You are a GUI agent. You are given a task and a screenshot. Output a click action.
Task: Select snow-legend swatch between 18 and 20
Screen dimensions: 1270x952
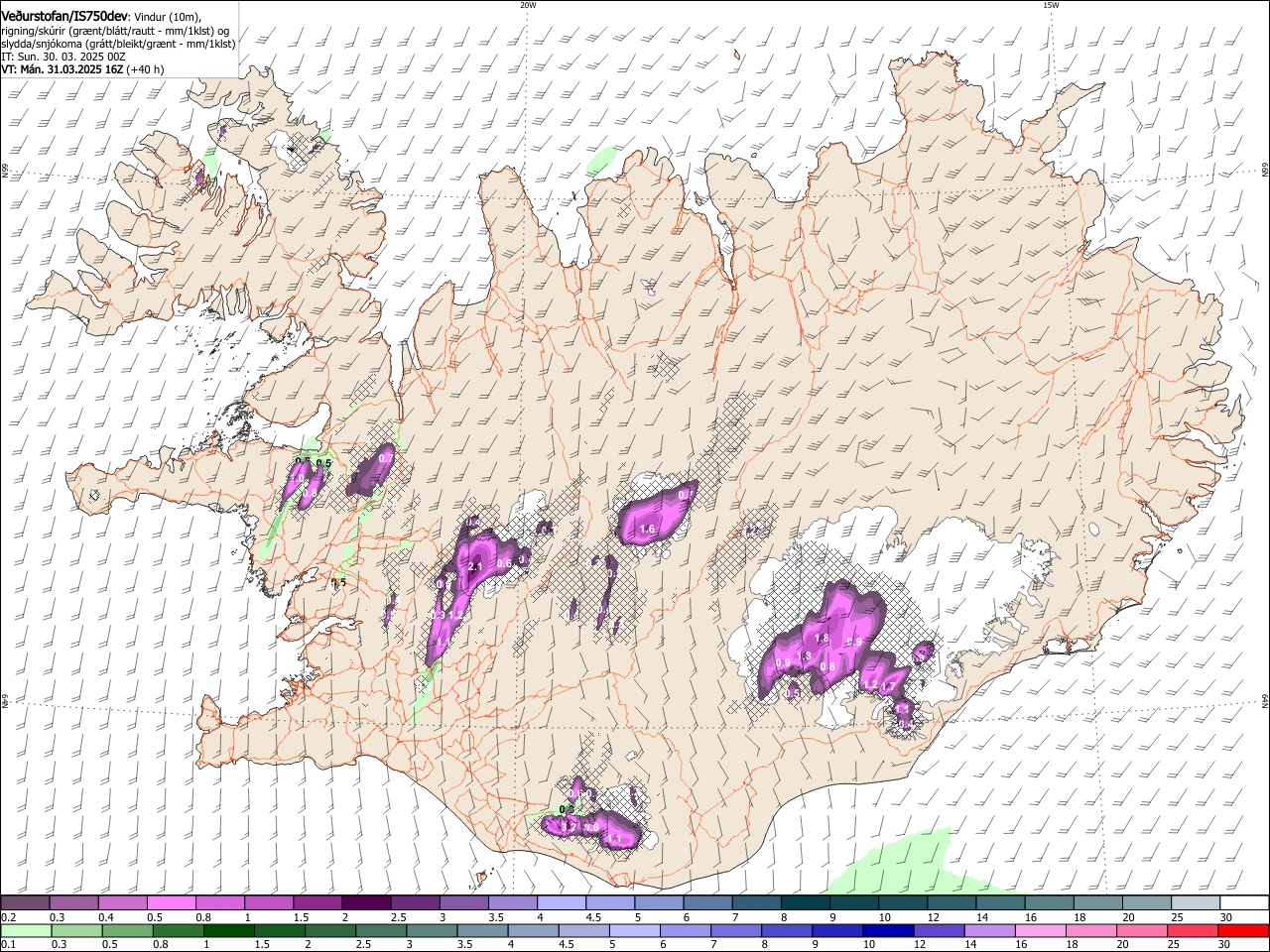[1096, 902]
